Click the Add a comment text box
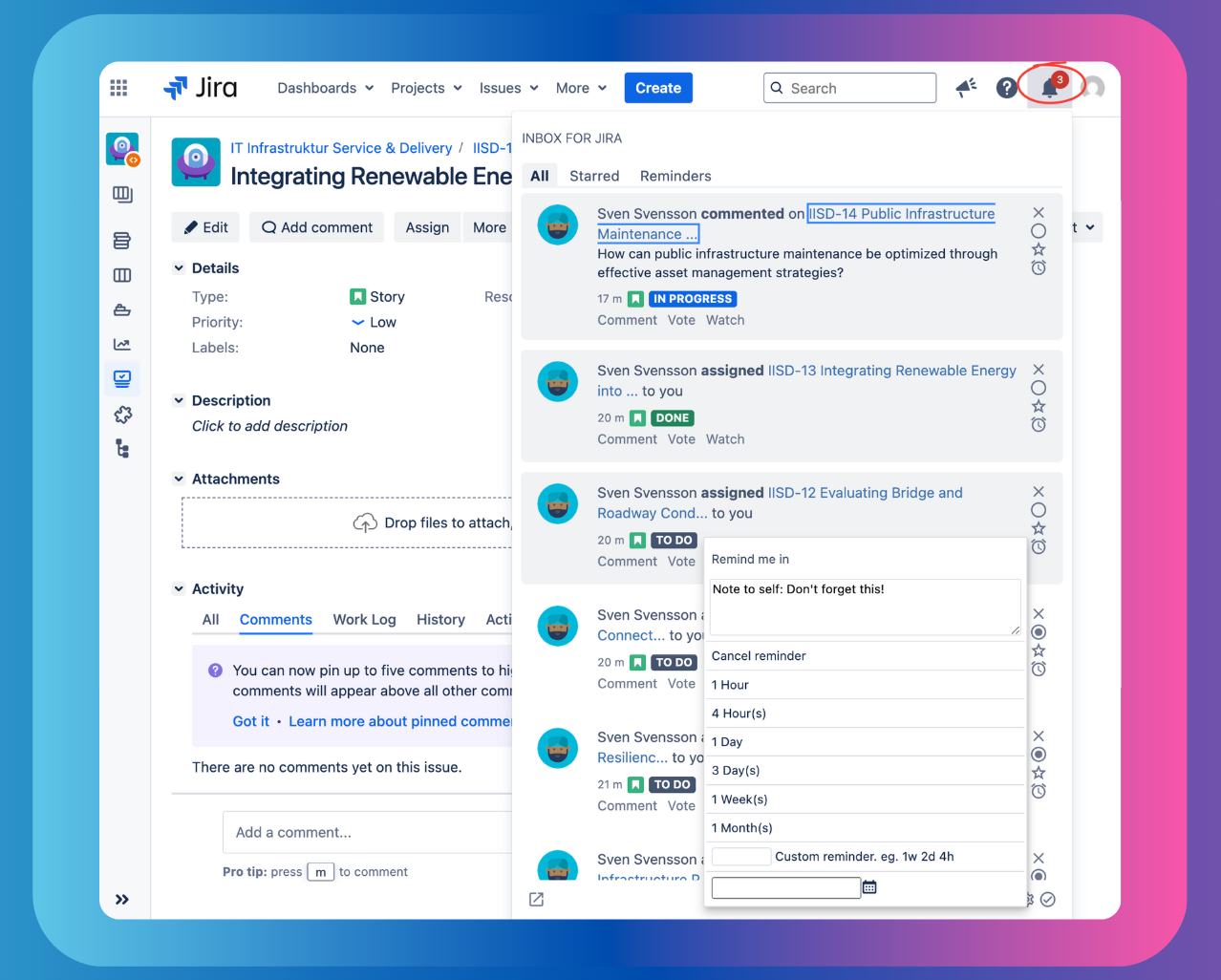The height and width of the screenshot is (980, 1221). [x=368, y=832]
